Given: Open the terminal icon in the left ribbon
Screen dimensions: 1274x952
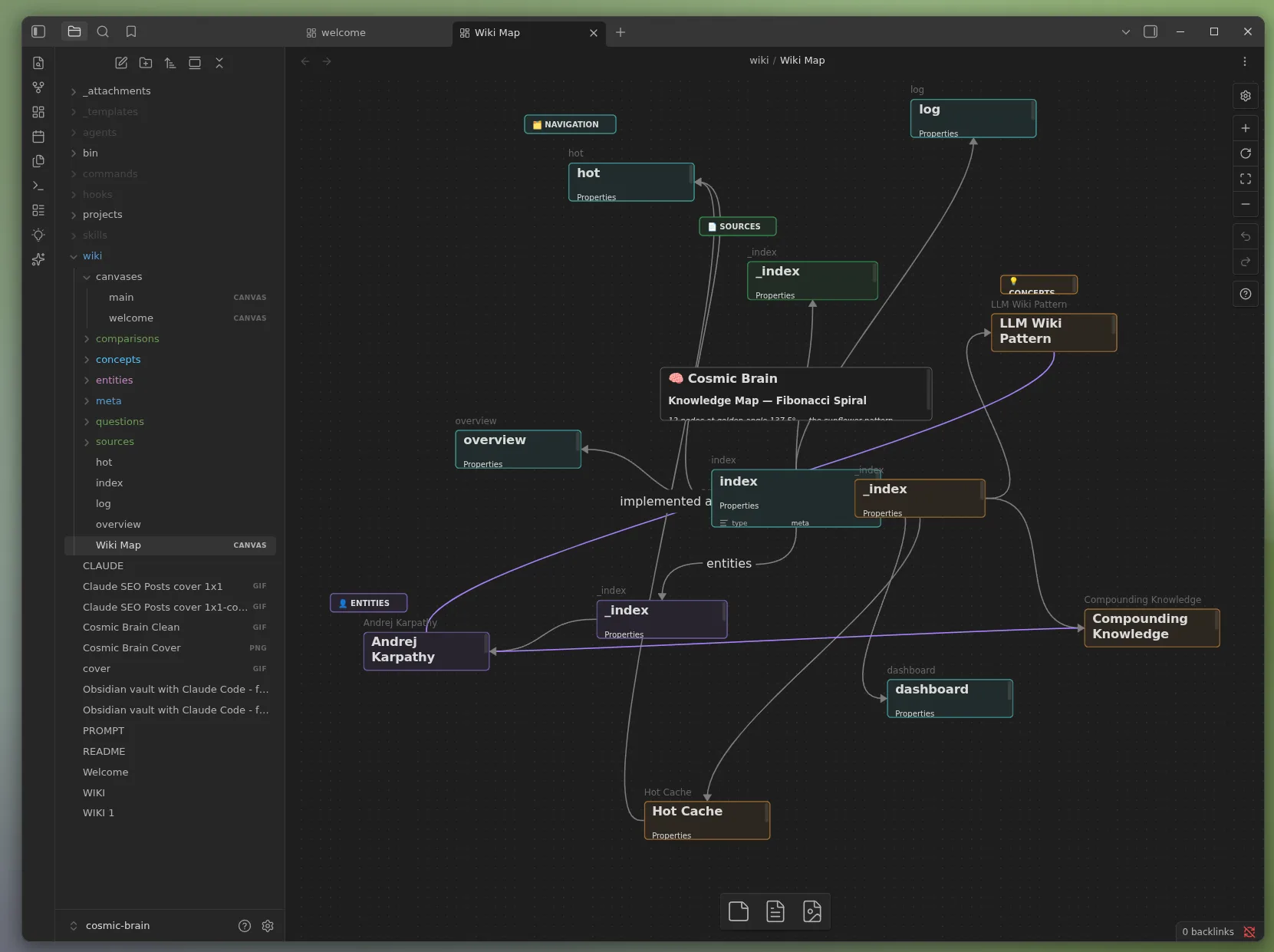Looking at the screenshot, I should tap(38, 186).
